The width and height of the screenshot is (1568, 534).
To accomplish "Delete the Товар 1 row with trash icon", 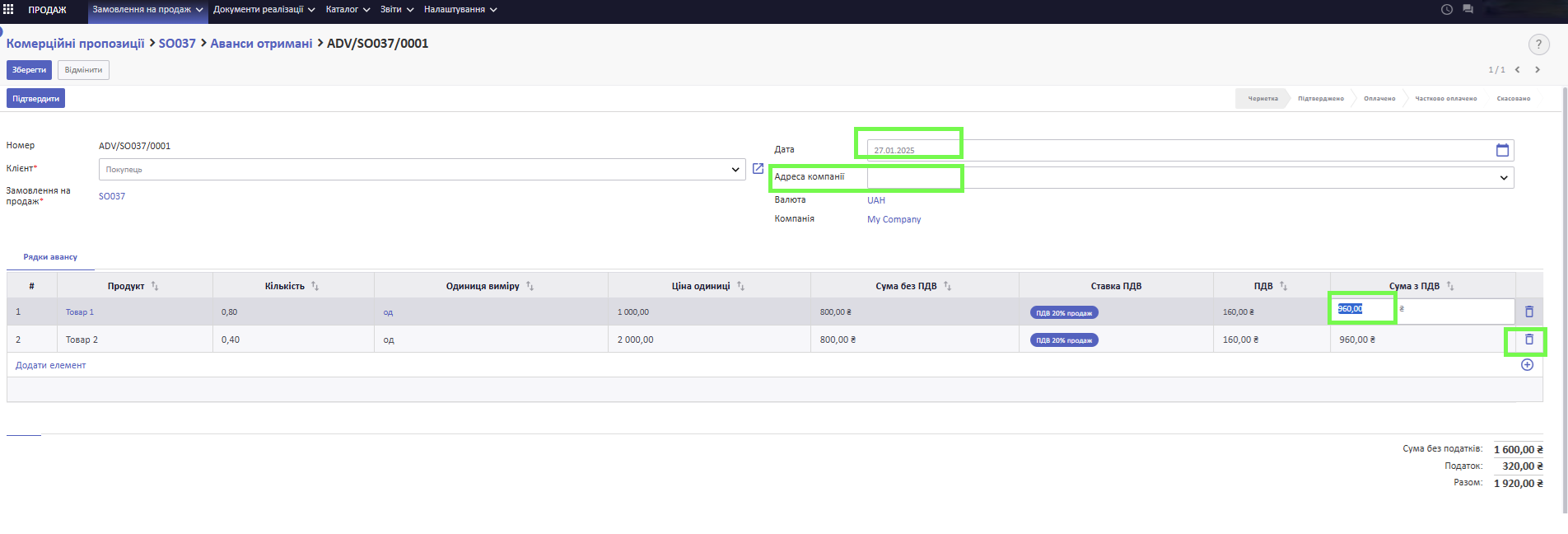I will click(x=1528, y=311).
